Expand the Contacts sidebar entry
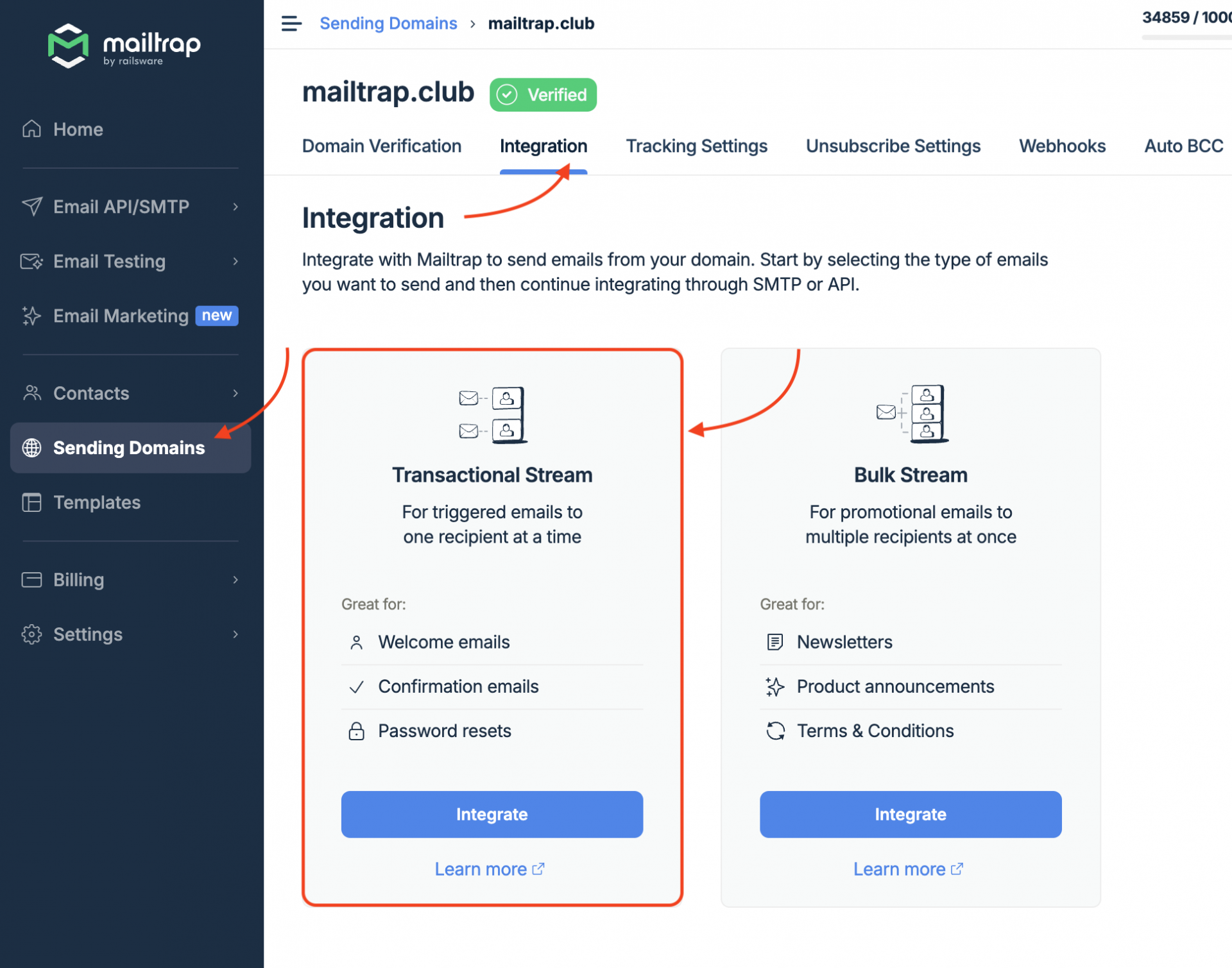Screen dimensions: 1232x968 (x=235, y=393)
